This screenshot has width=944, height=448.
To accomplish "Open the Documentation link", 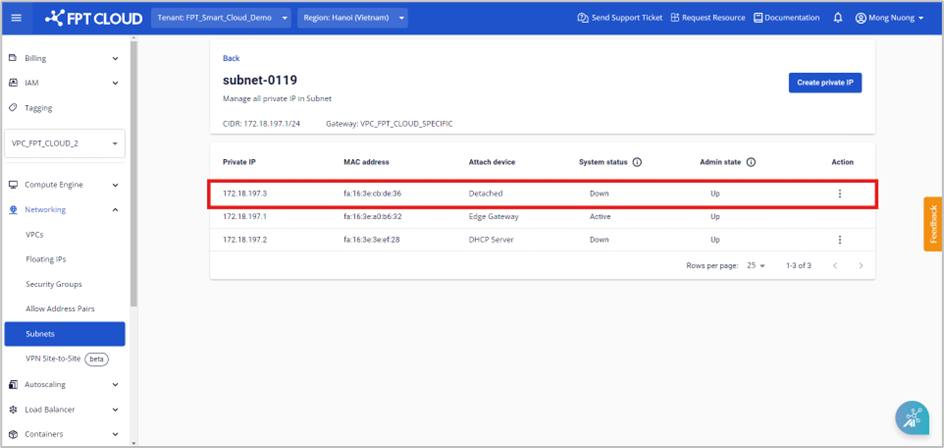I will tap(786, 18).
